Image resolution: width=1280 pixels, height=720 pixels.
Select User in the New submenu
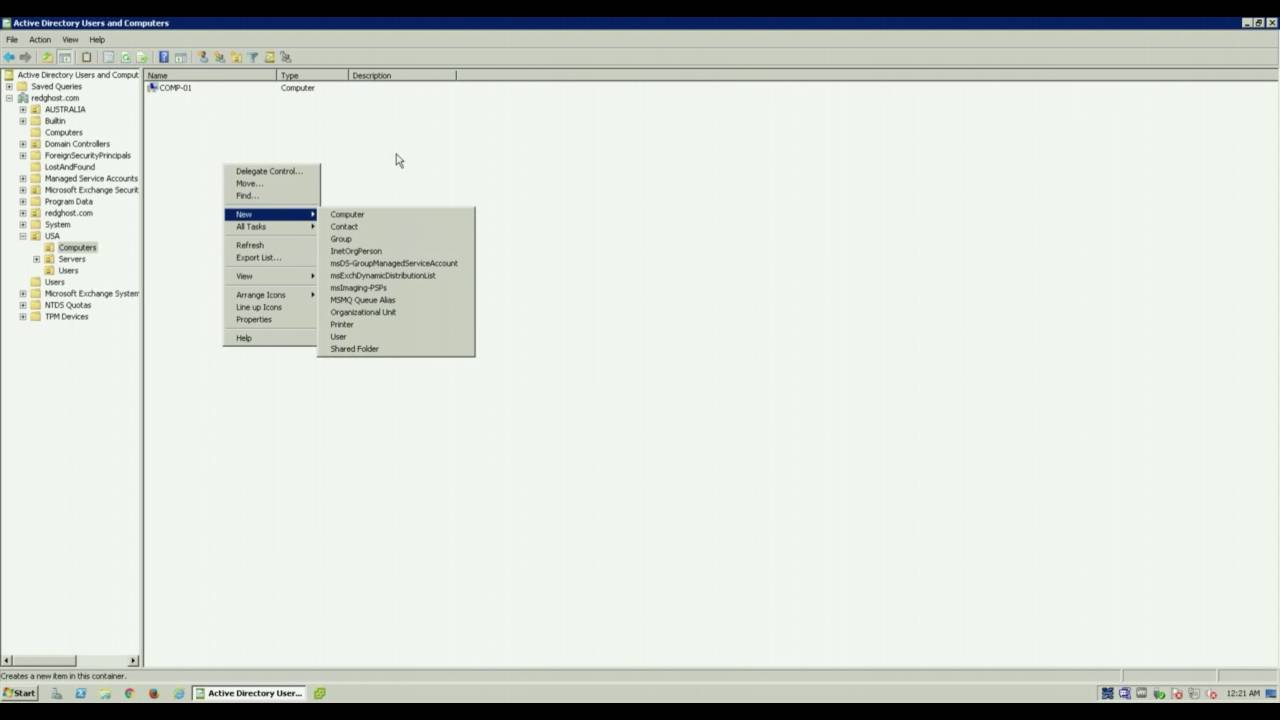click(396, 337)
